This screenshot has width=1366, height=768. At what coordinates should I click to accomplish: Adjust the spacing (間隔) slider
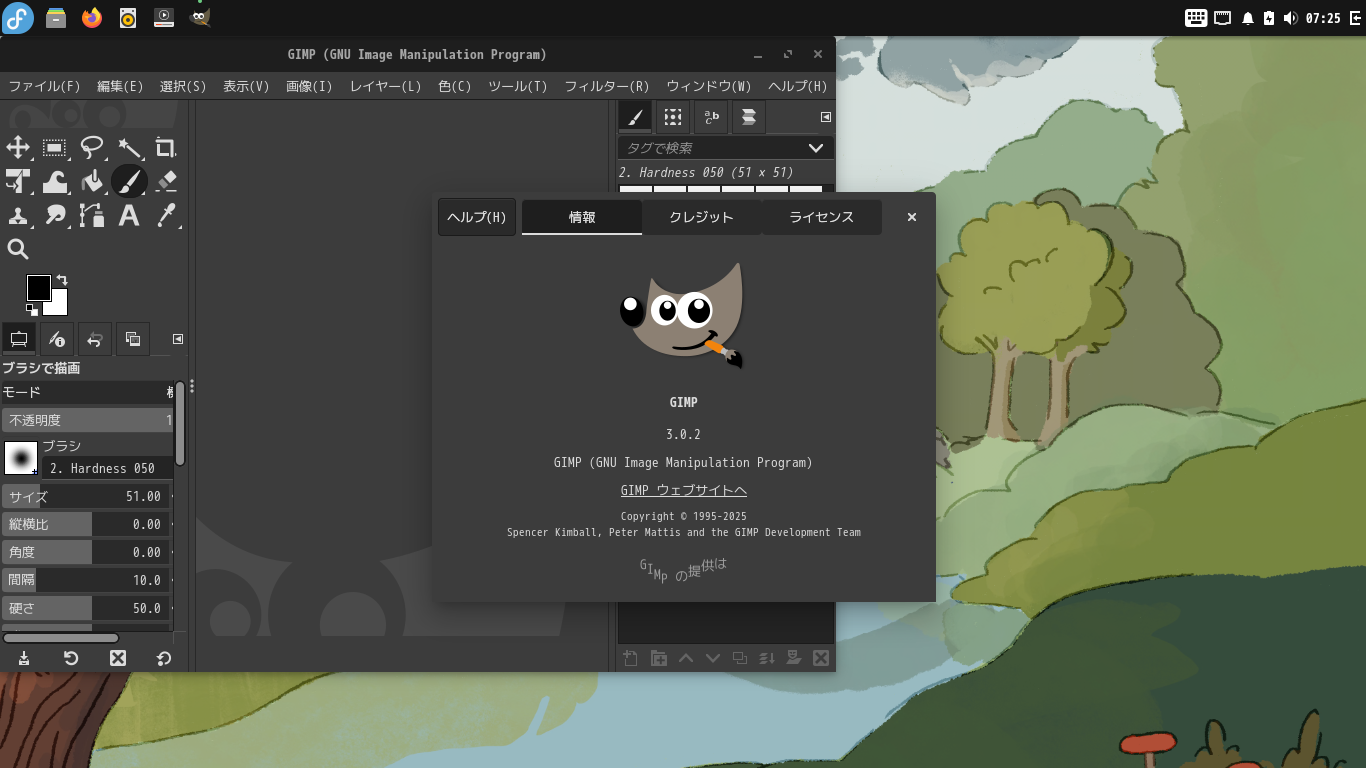click(87, 580)
